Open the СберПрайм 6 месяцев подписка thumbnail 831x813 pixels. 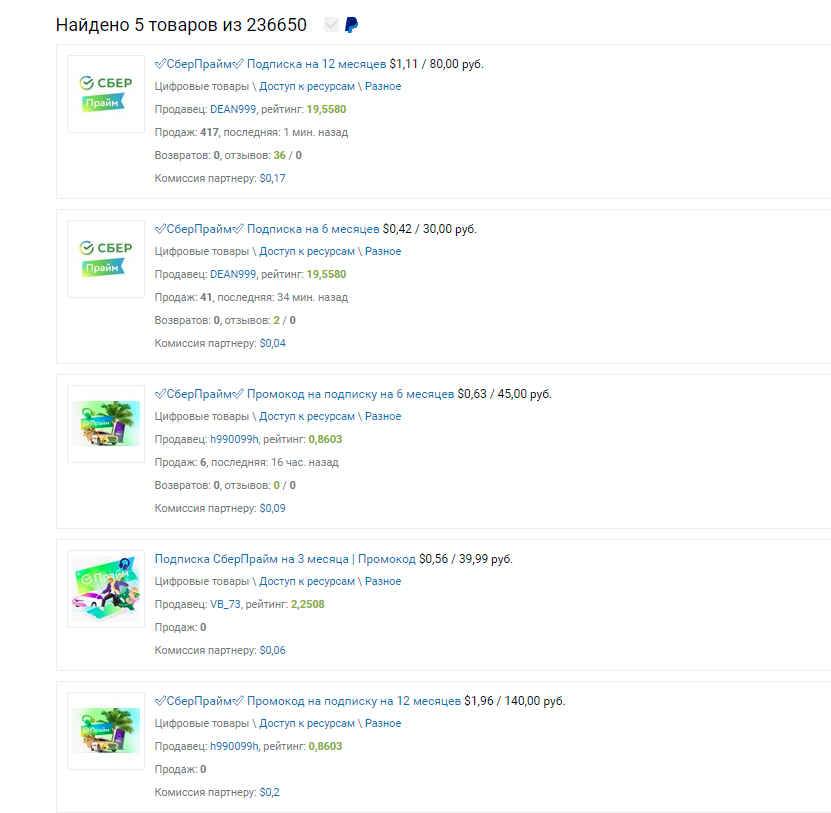(106, 259)
